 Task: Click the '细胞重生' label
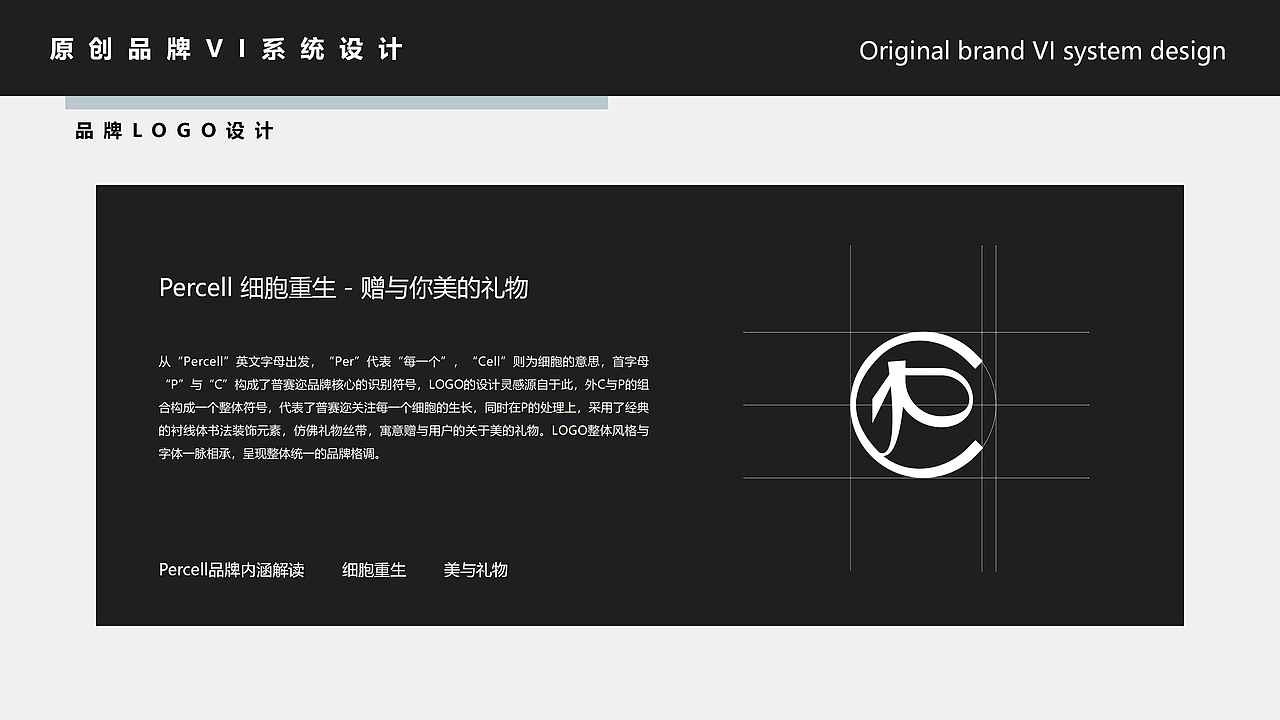[x=374, y=570]
